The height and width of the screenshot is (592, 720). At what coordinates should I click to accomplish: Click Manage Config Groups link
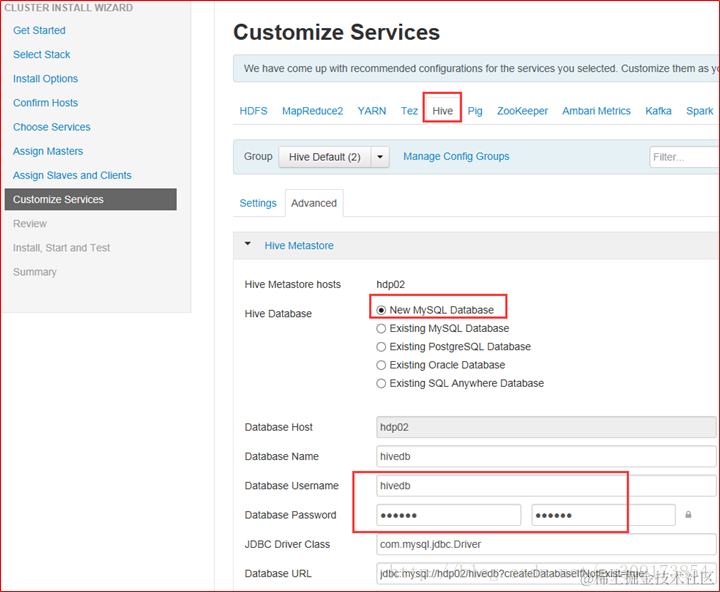point(456,156)
